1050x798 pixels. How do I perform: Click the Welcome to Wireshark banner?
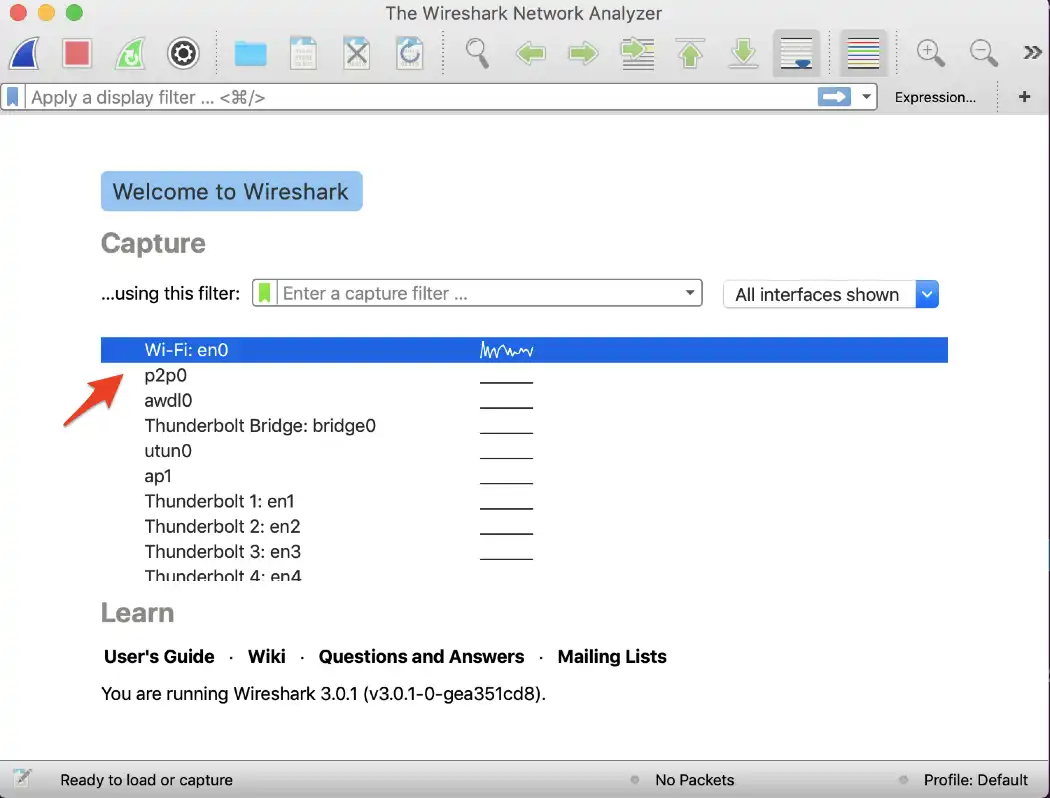coord(232,191)
